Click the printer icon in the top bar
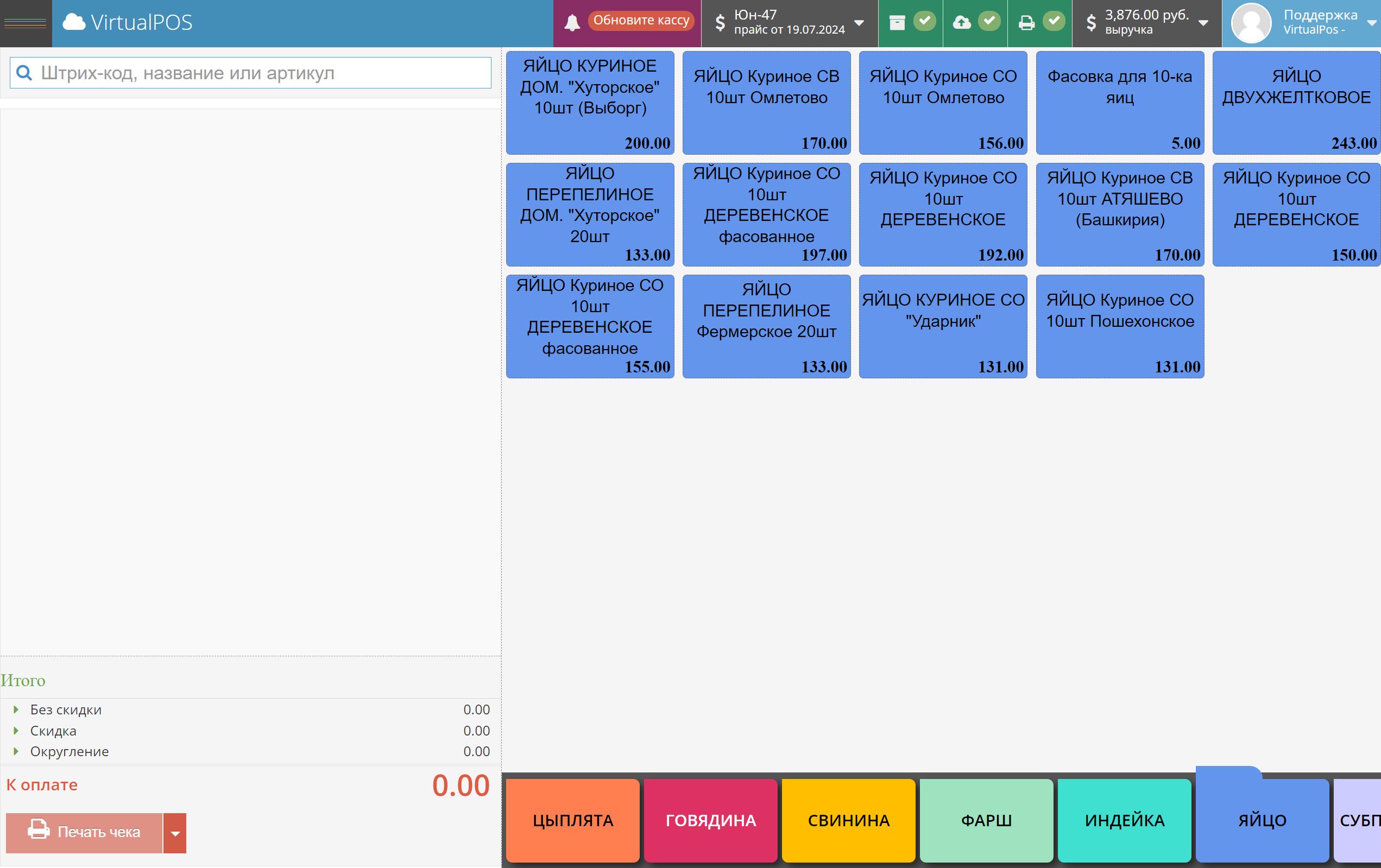This screenshot has width=1381, height=868. (x=1027, y=23)
